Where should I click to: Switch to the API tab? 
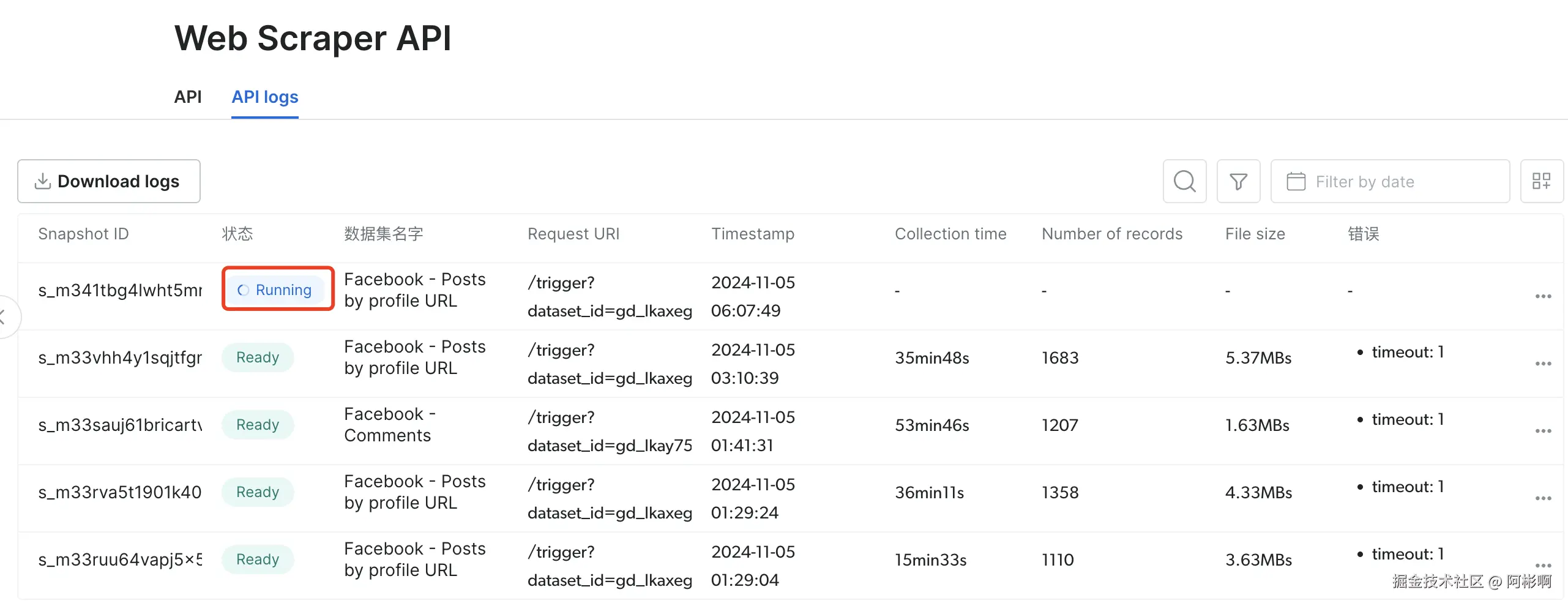click(187, 97)
